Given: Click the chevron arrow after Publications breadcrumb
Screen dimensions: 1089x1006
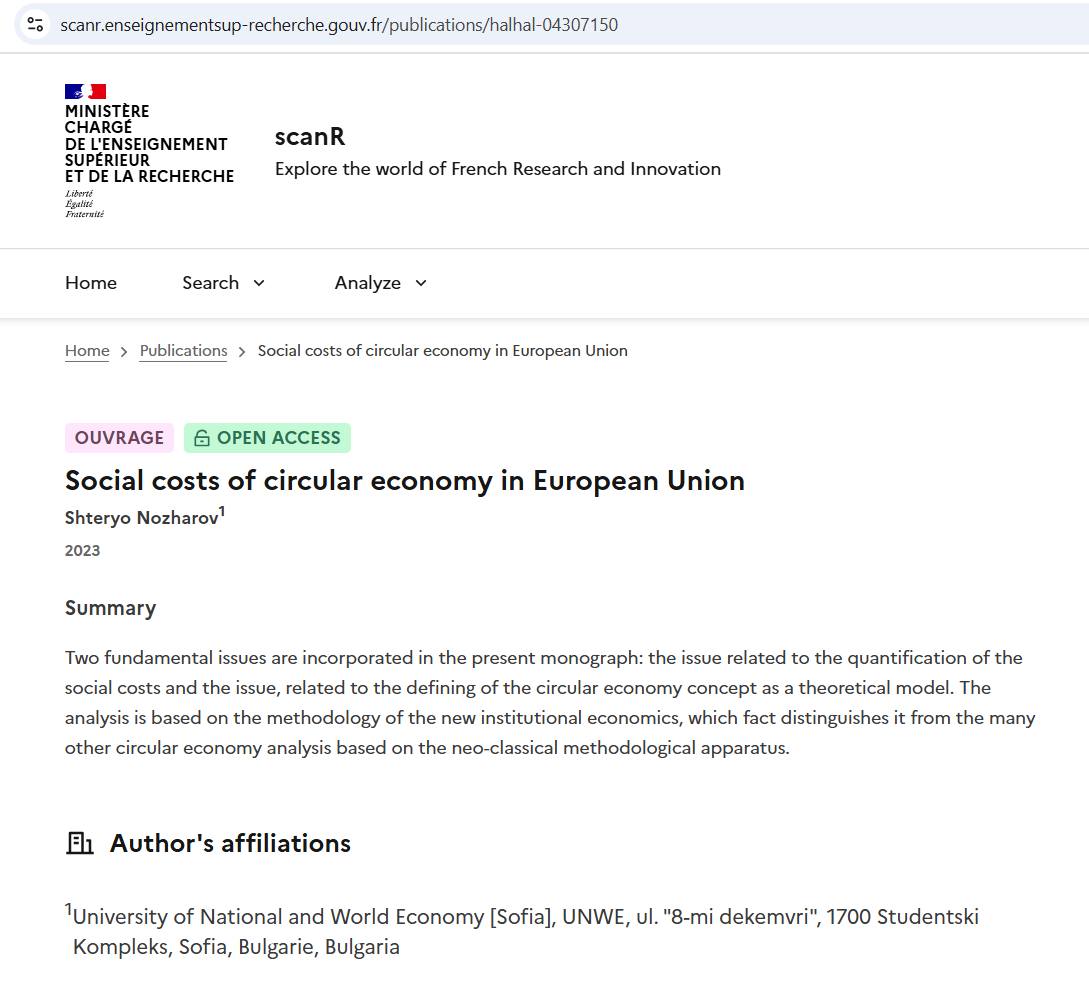Looking at the screenshot, I should [242, 352].
